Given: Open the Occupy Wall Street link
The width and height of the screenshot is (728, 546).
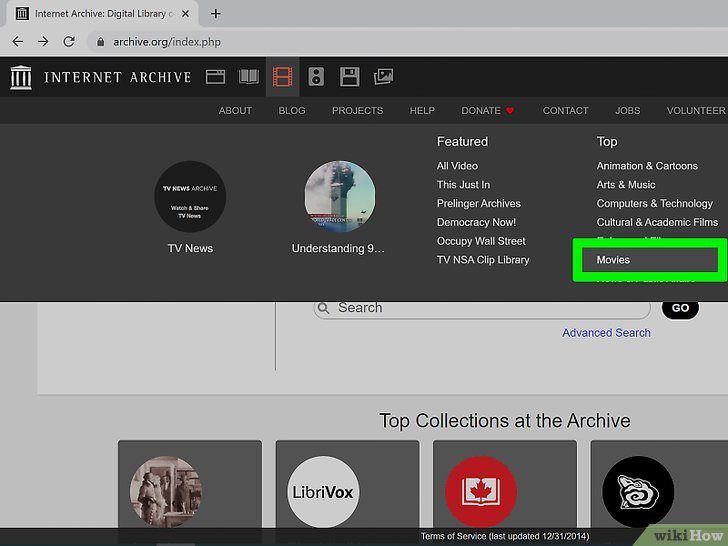Looking at the screenshot, I should tap(481, 241).
